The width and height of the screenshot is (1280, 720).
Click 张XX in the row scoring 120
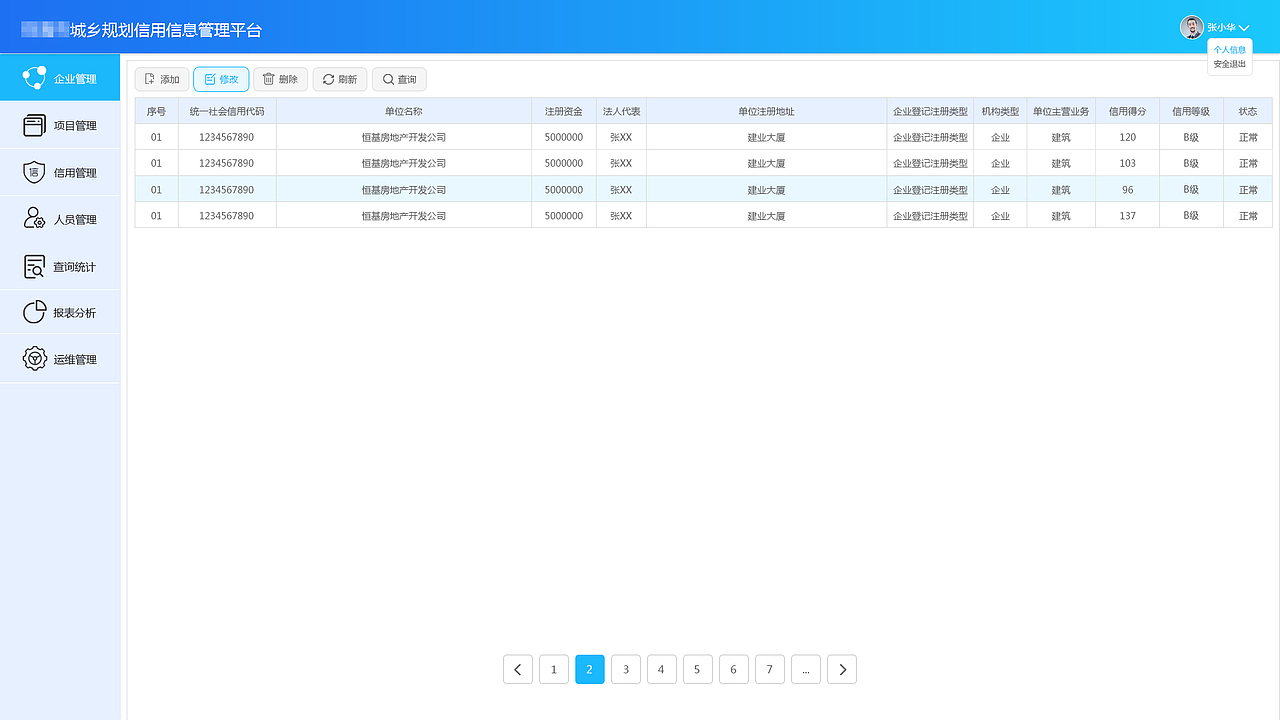coord(621,137)
